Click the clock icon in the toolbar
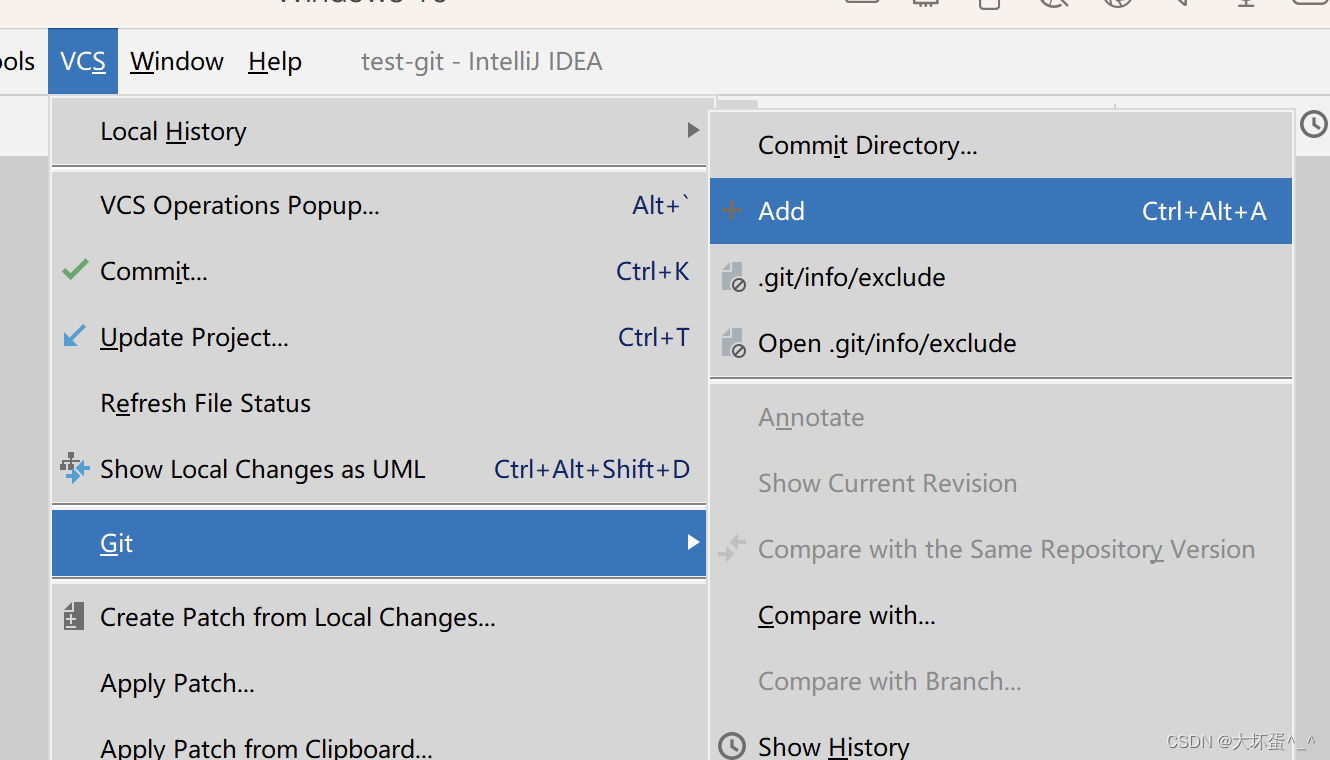1330x760 pixels. 1314,124
